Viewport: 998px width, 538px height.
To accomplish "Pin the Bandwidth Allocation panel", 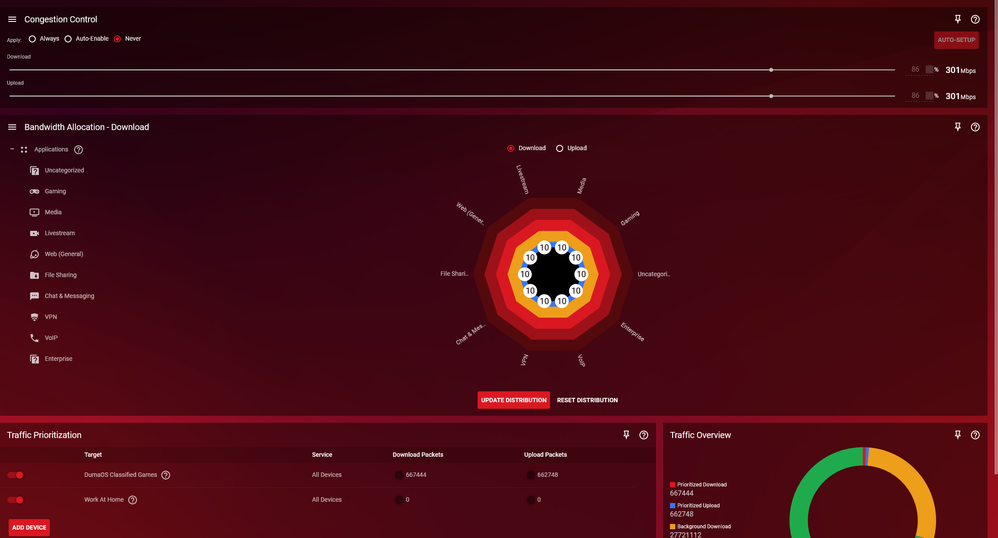I will tap(957, 127).
